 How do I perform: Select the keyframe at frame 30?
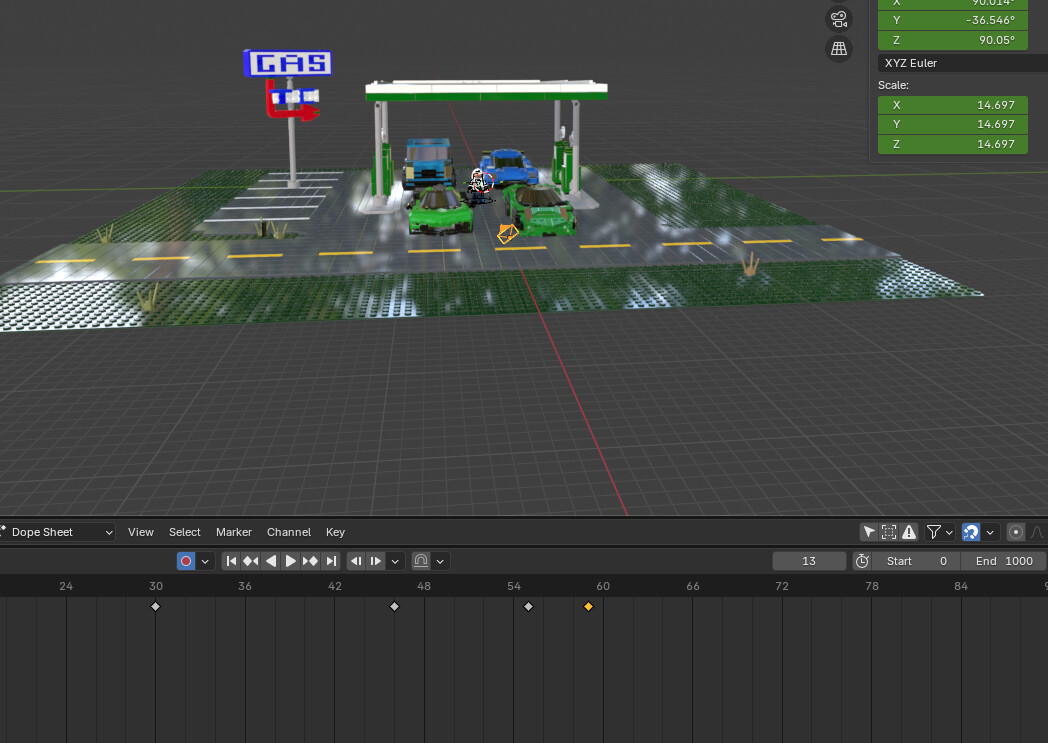point(156,607)
